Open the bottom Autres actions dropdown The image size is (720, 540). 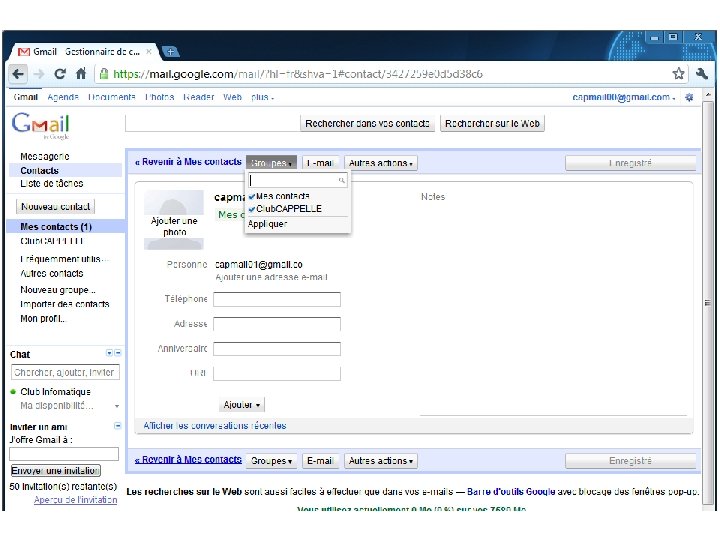click(x=381, y=461)
